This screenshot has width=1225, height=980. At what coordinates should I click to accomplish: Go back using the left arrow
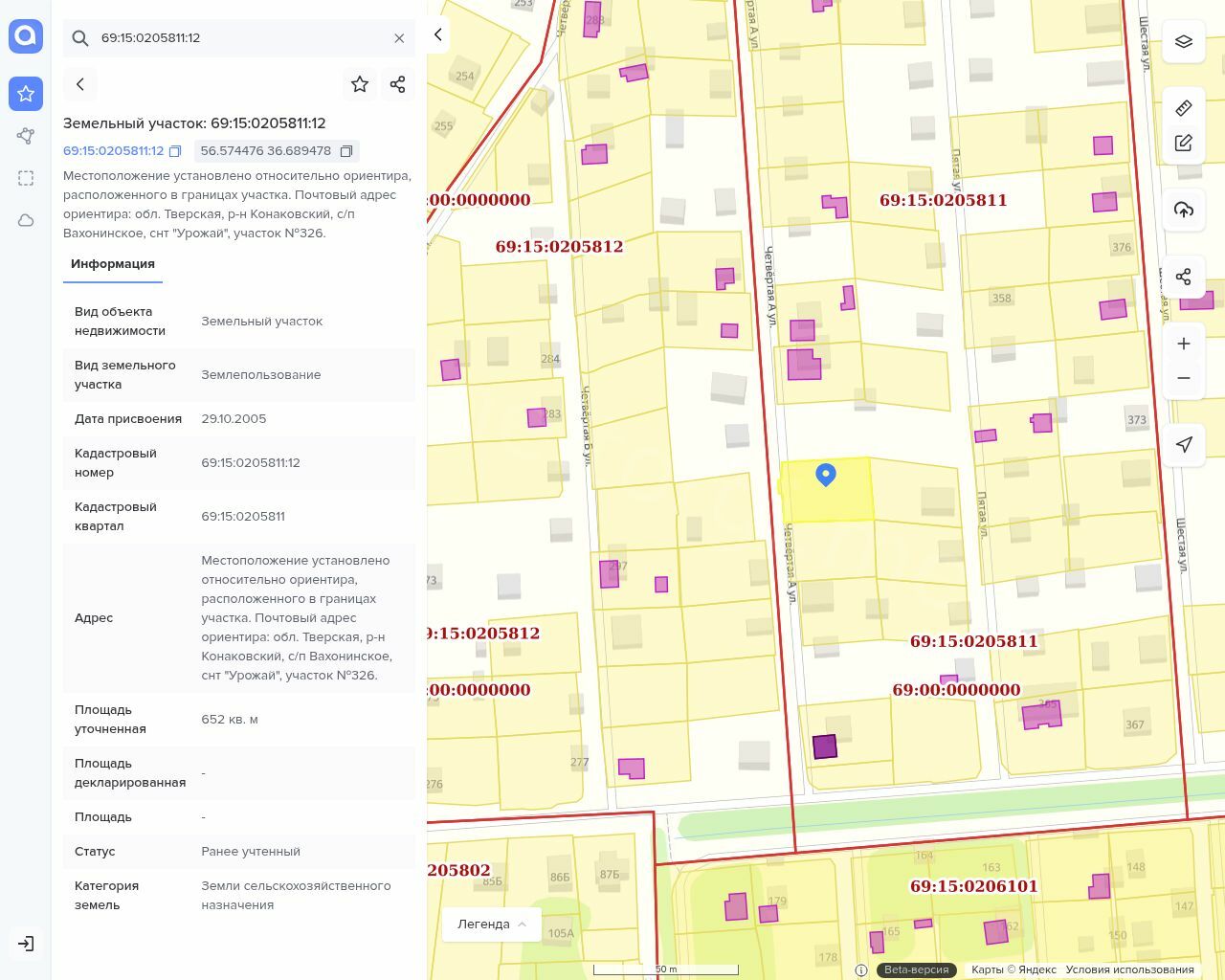point(80,84)
